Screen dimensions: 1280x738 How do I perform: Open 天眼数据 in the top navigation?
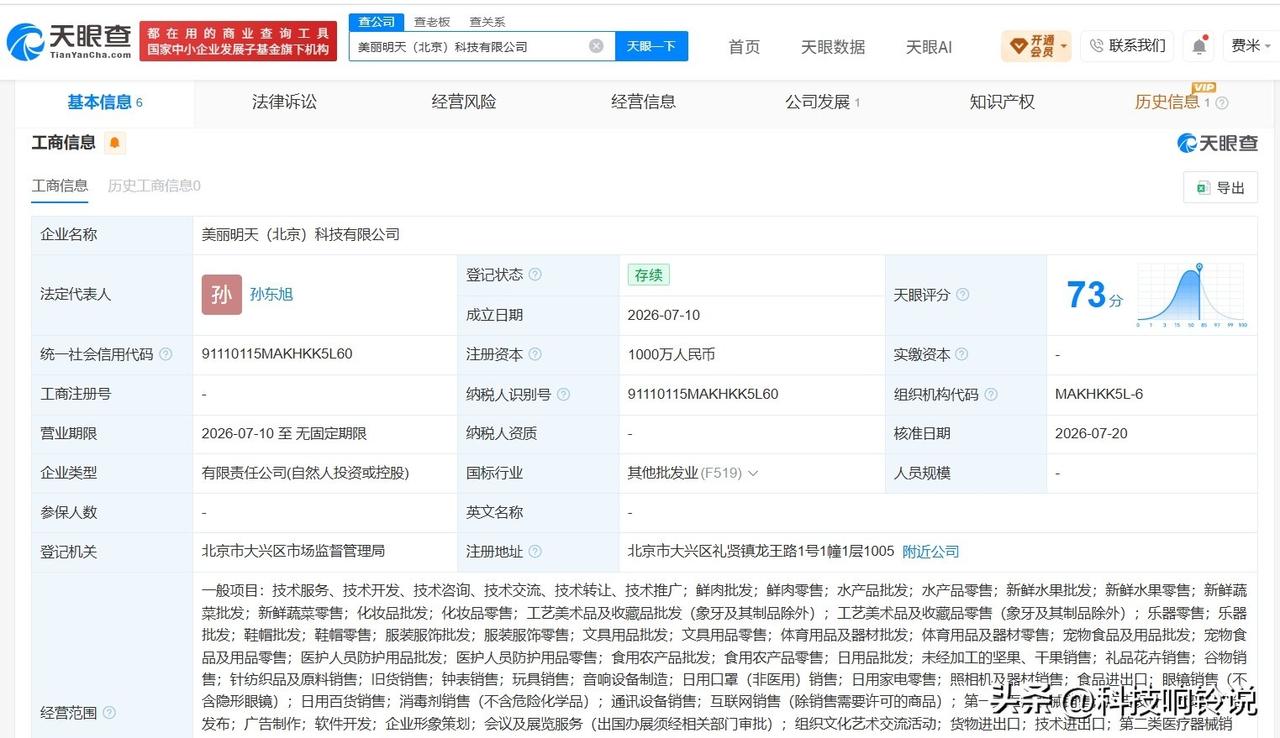(833, 47)
